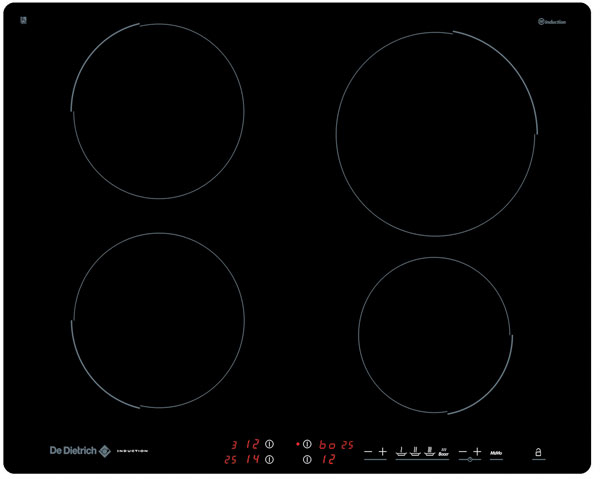Screen dimensions: 600x479
Task: Toggle power for the front-right zone
Action: click(307, 460)
